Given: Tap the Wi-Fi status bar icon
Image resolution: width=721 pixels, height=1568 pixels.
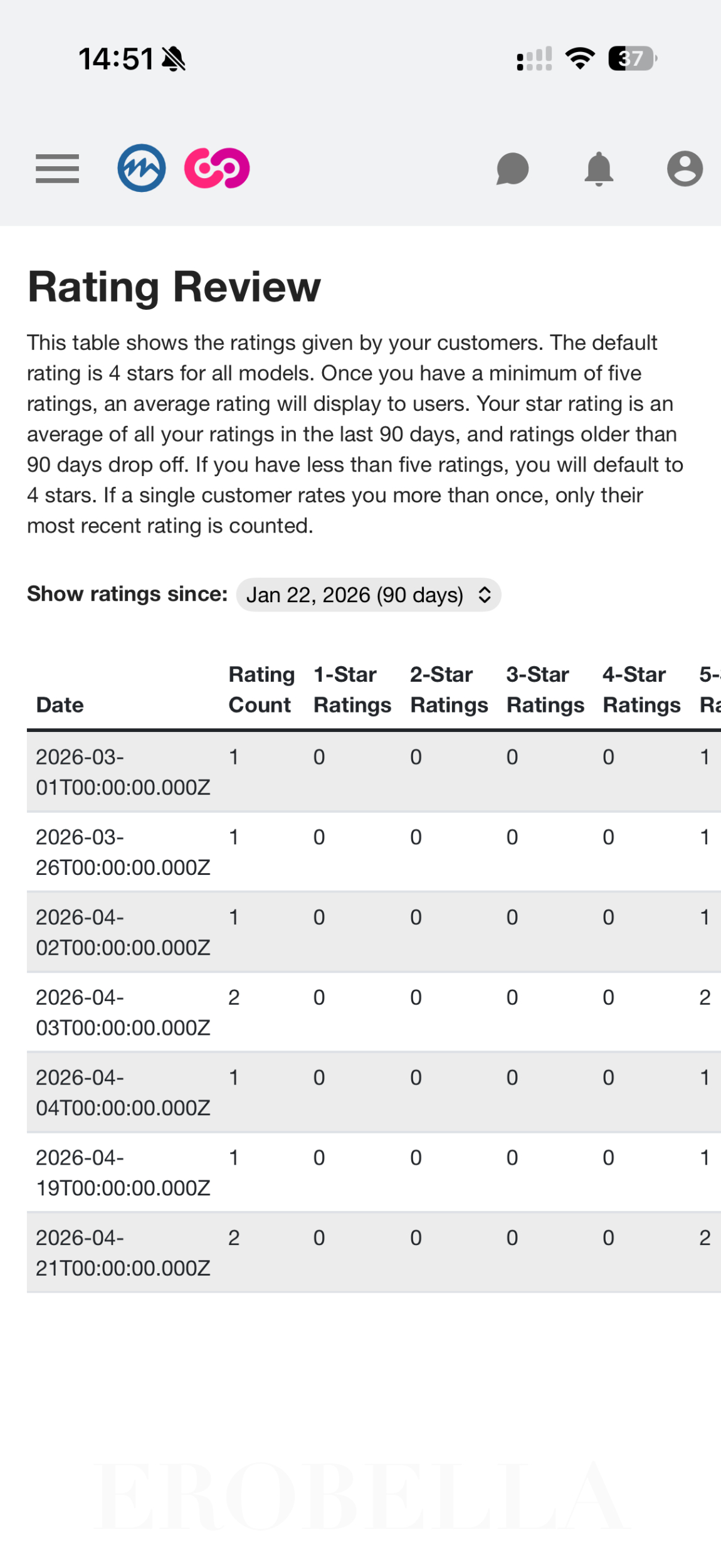Looking at the screenshot, I should pyautogui.click(x=580, y=59).
